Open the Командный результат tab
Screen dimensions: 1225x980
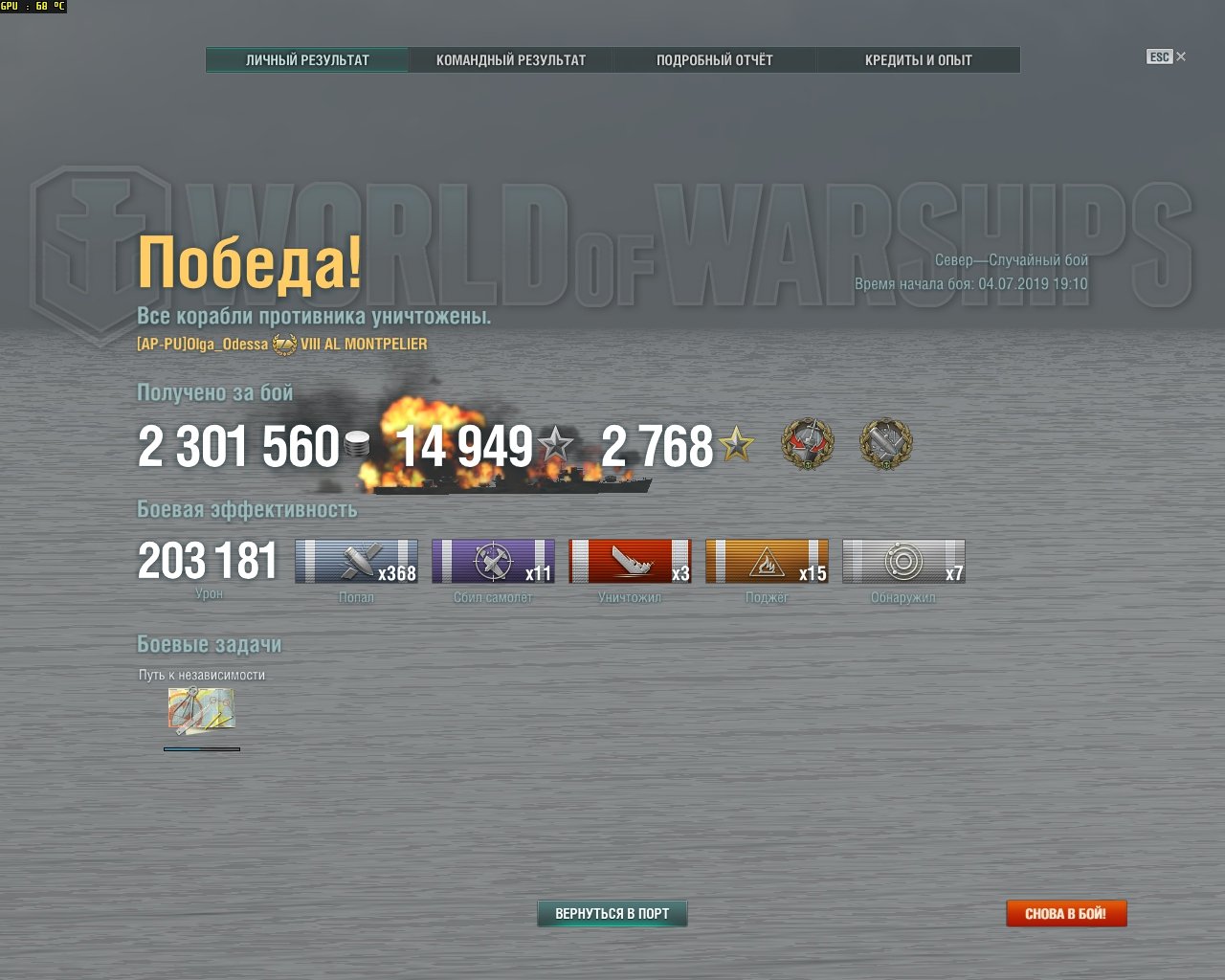(x=511, y=59)
